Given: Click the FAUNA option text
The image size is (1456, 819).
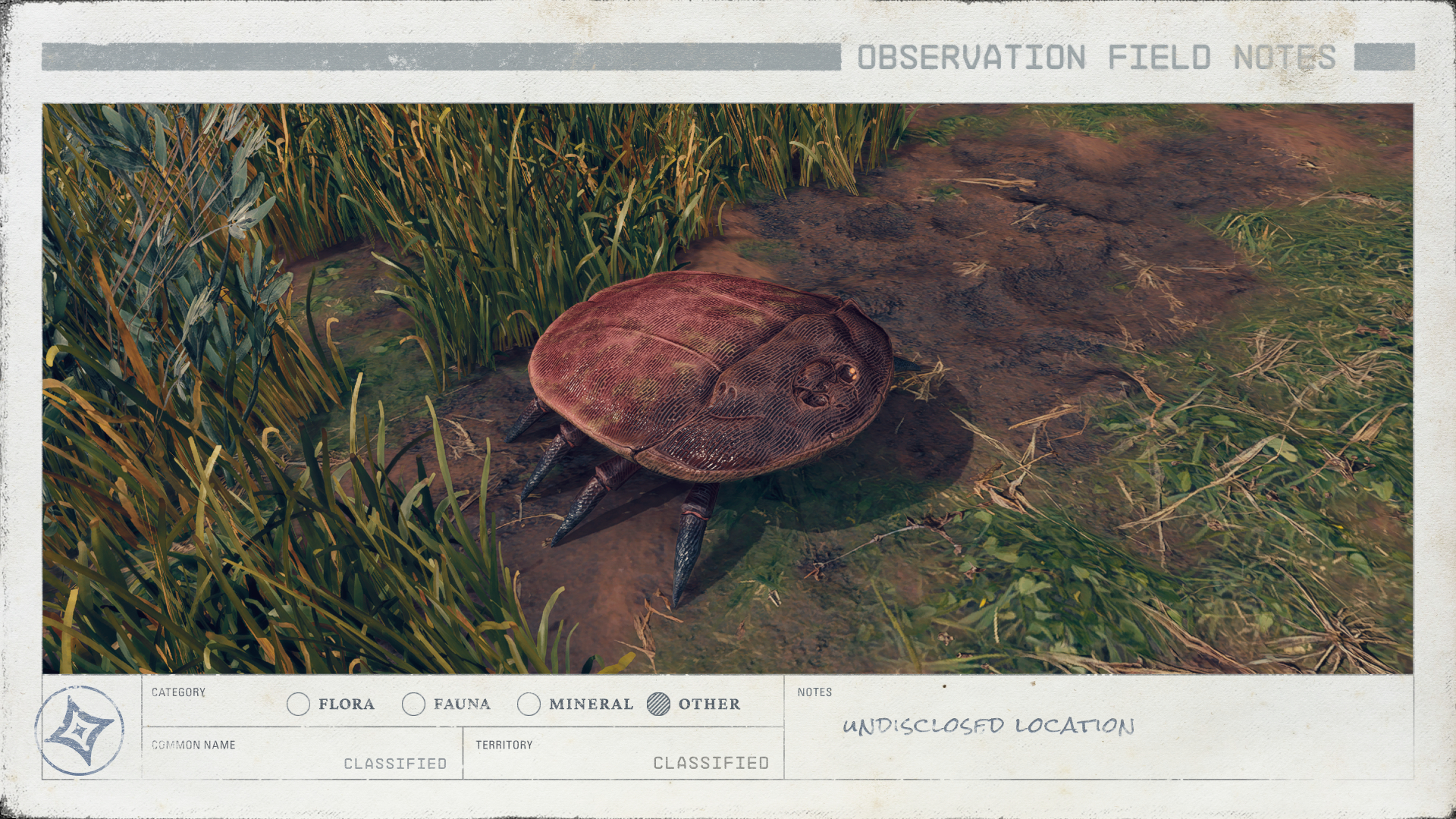Looking at the screenshot, I should (x=462, y=704).
